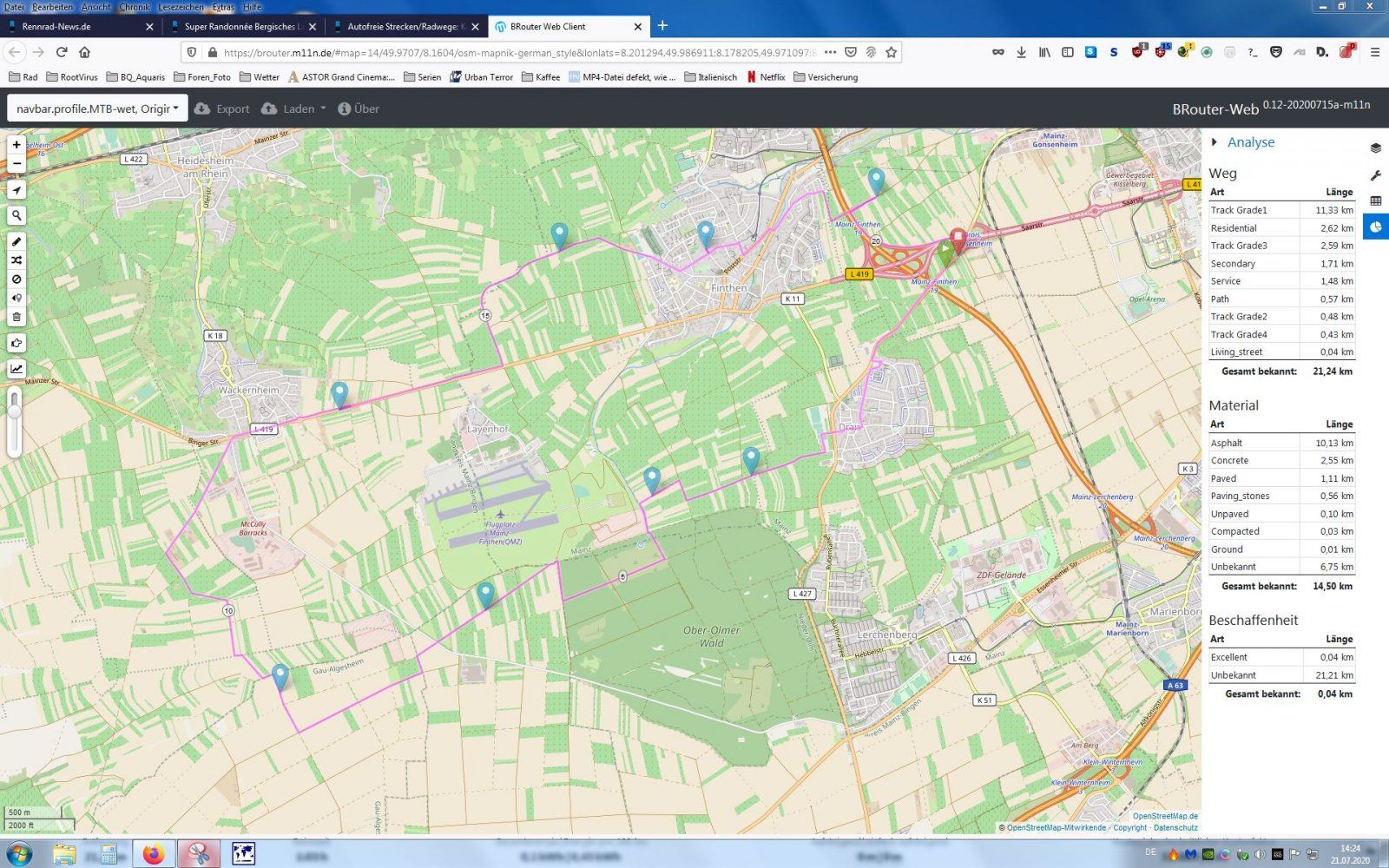Open the Laden dropdown menu
The image size is (1389, 868).
[293, 108]
